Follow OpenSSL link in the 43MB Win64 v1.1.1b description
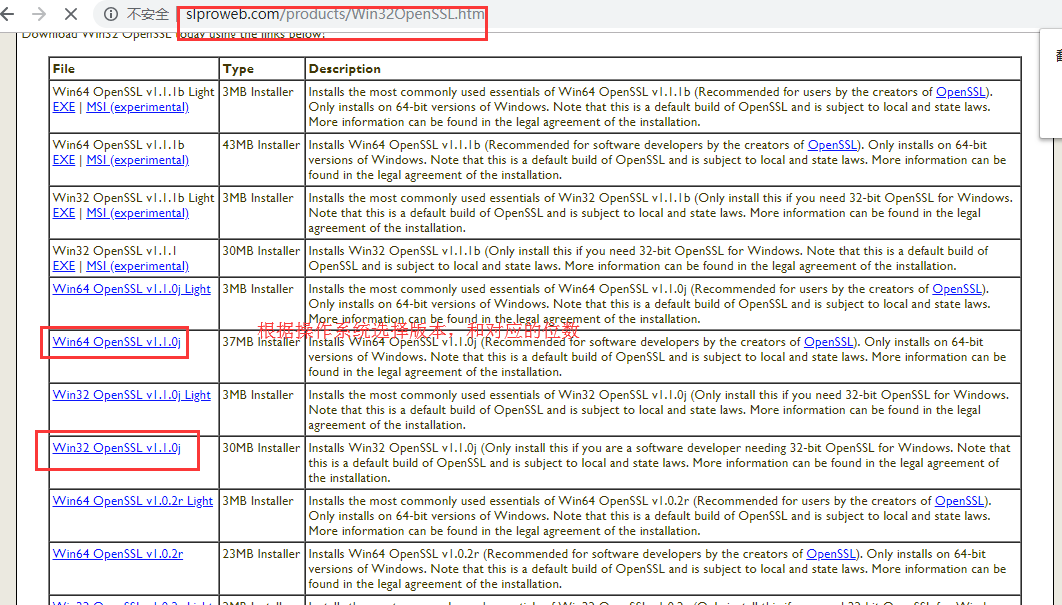 (x=832, y=144)
